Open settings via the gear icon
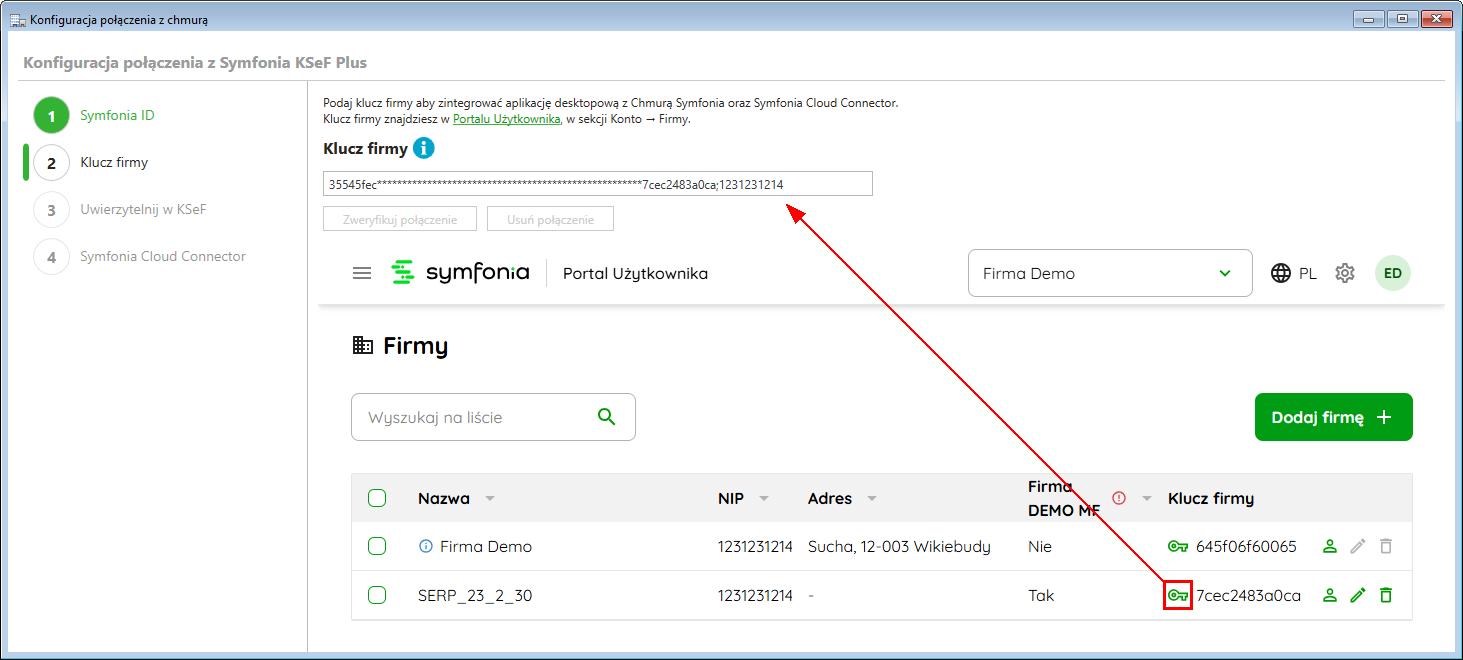The height and width of the screenshot is (660, 1463). pyautogui.click(x=1345, y=273)
